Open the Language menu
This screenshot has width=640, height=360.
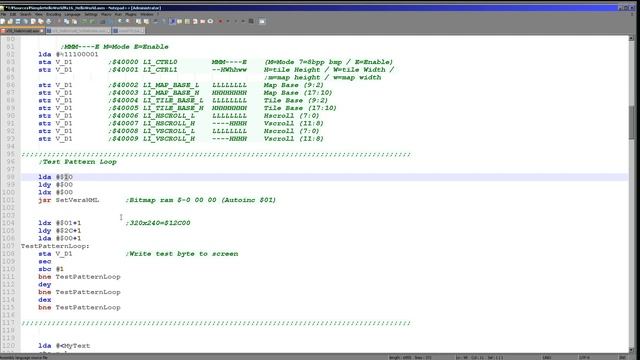pyautogui.click(x=73, y=14)
